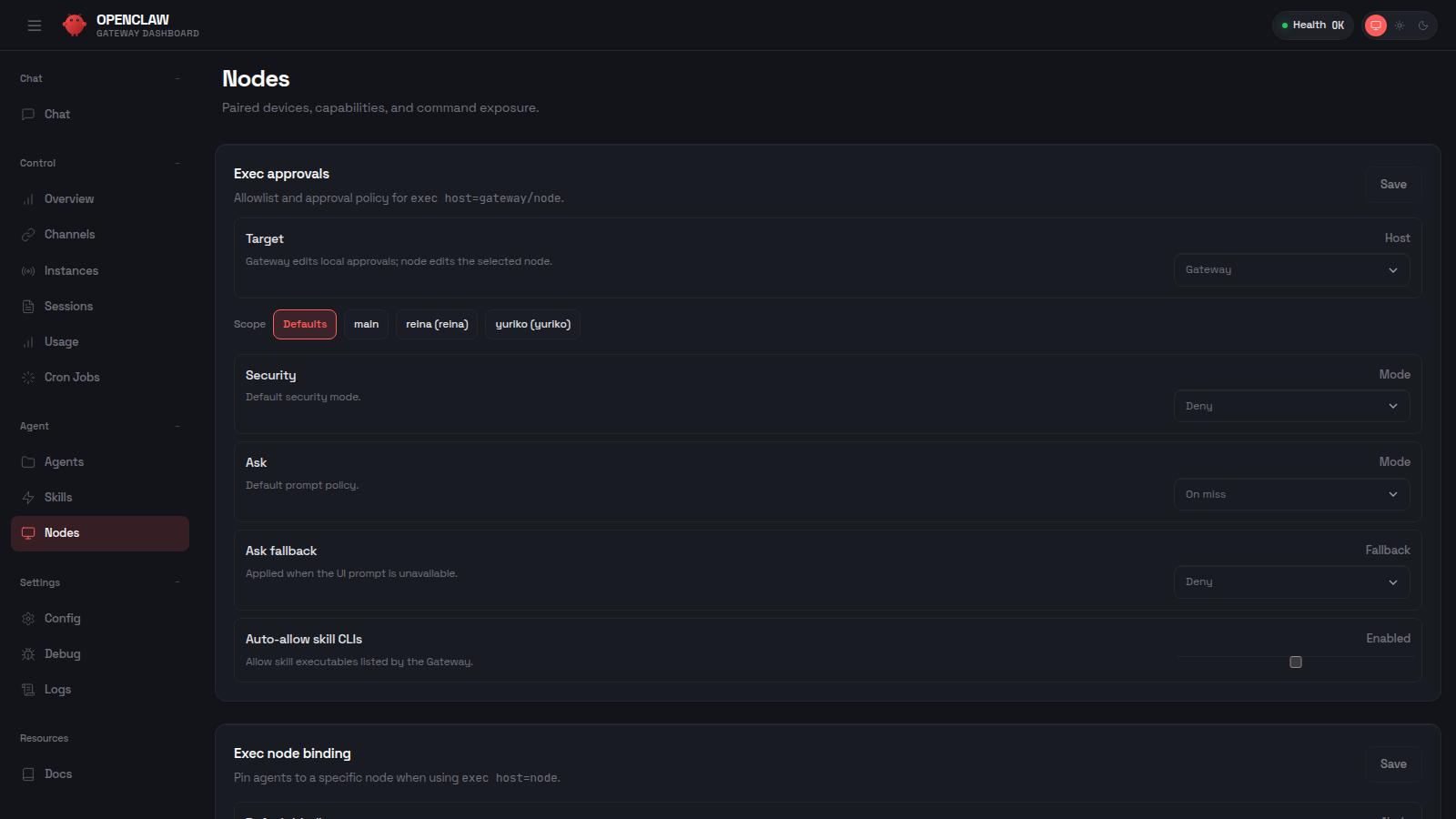
Task: Open the Ask fallback dropdown
Action: [1291, 581]
